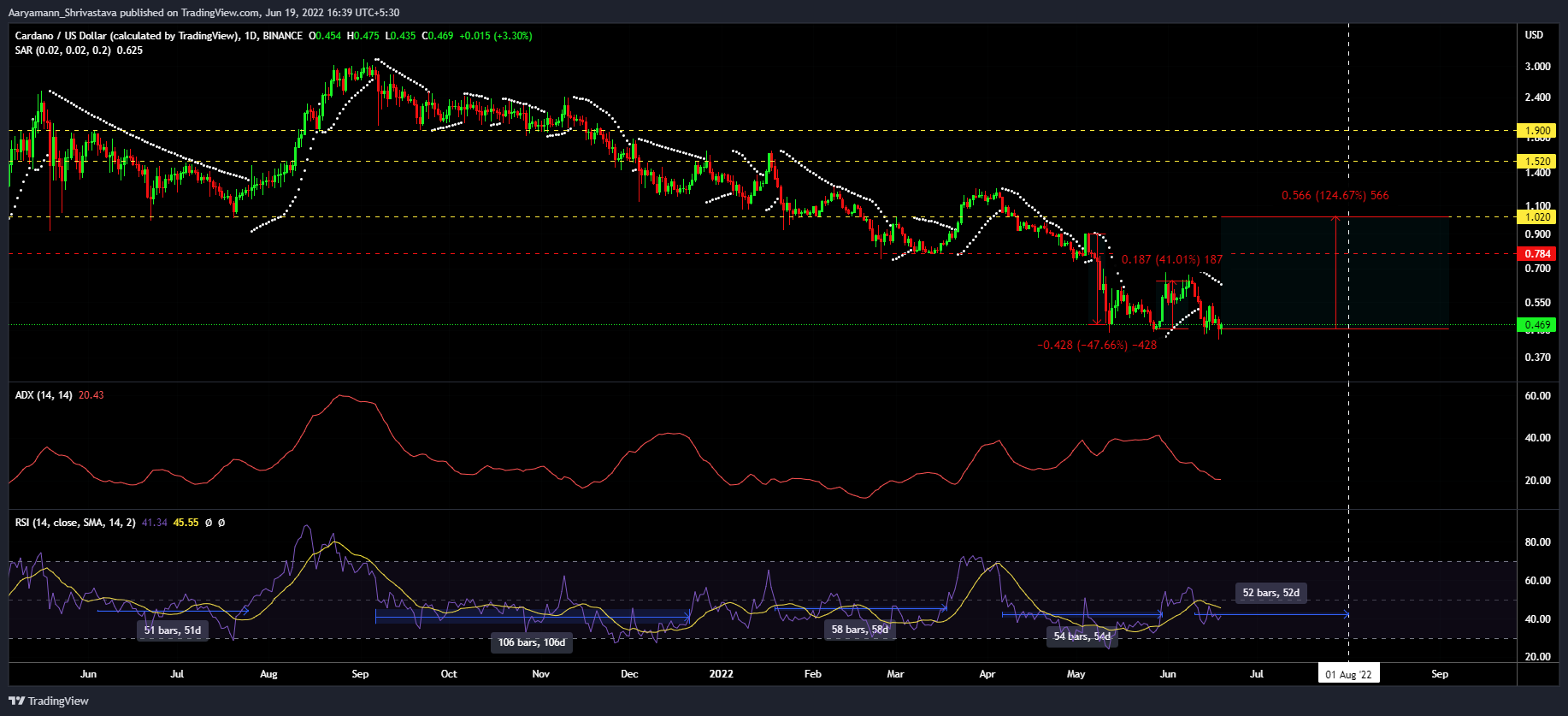Click the 80.00 level on RSI axis

coord(1537,542)
